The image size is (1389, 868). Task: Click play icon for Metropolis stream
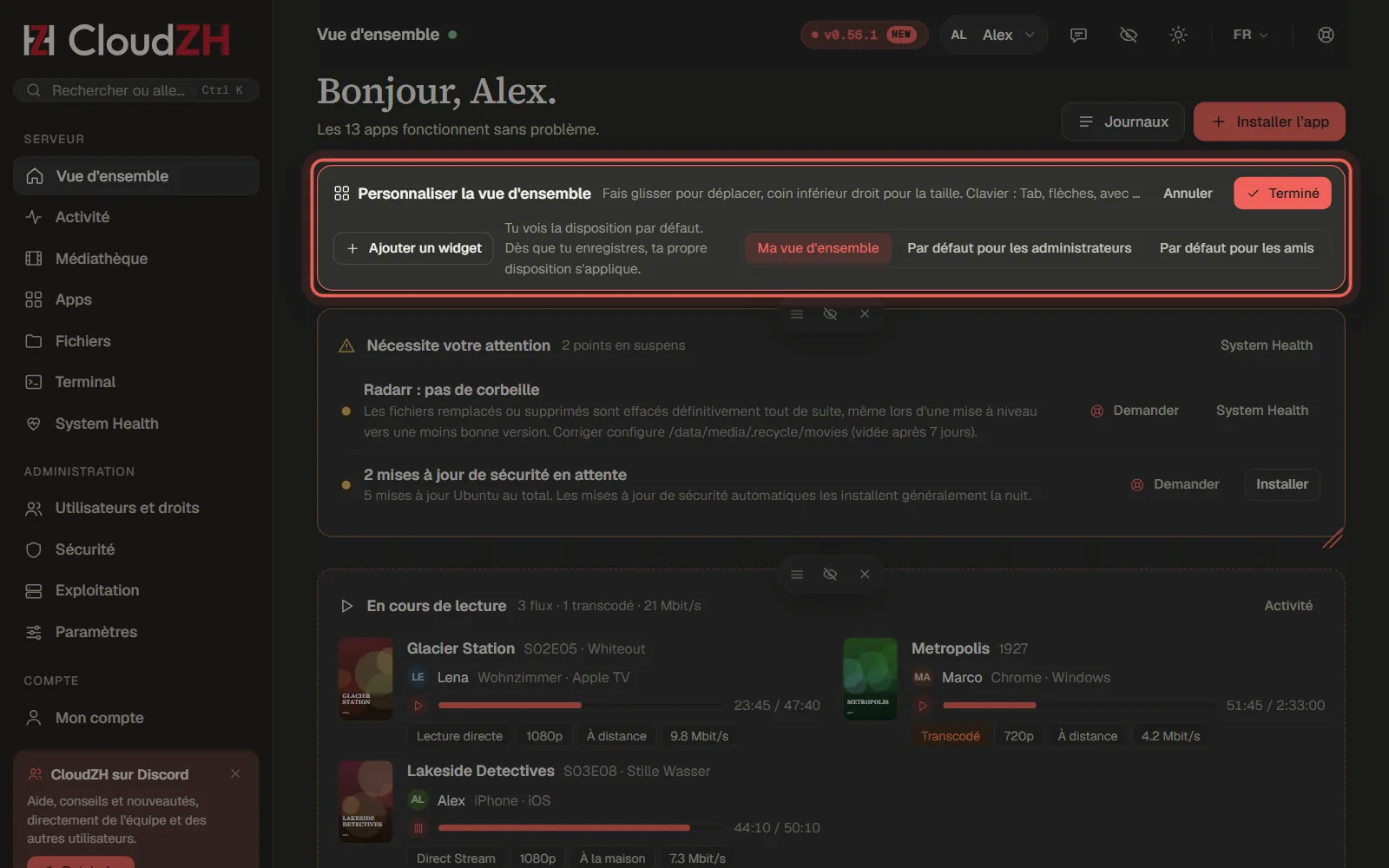coord(923,706)
